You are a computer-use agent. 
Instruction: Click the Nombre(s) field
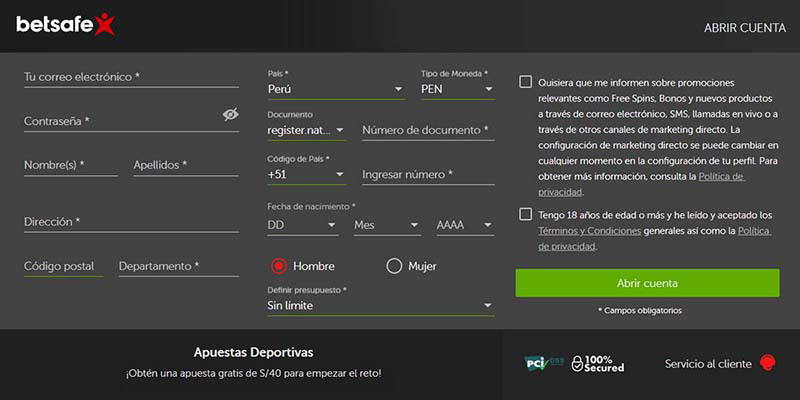[x=70, y=166]
